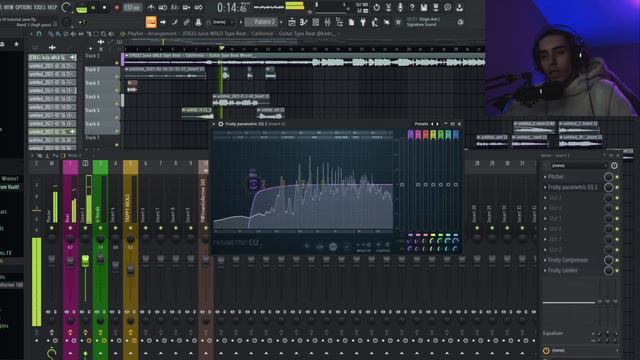Click the red record button

[117, 8]
